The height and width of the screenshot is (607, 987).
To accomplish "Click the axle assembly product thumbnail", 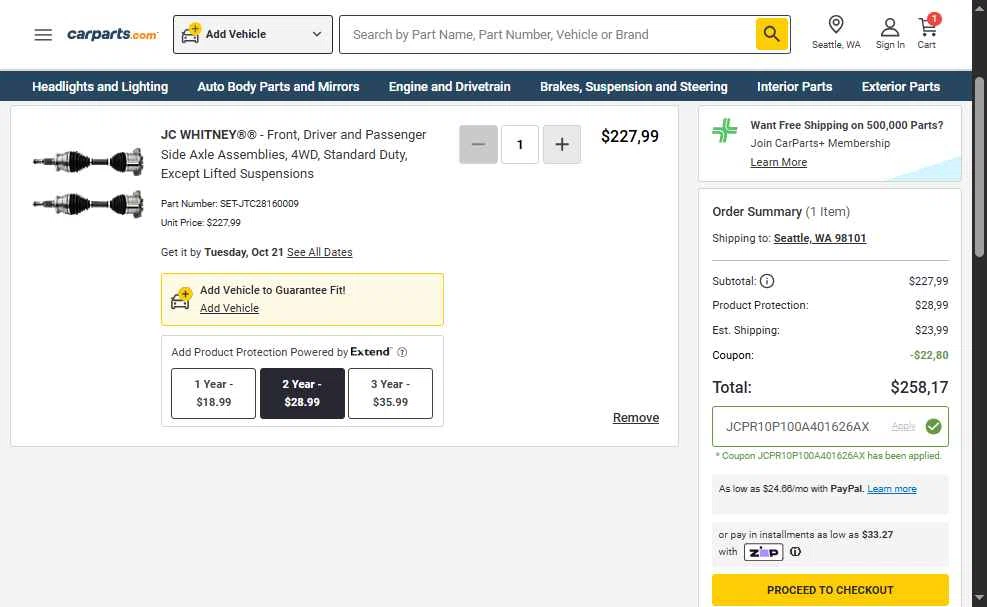I will click(88, 183).
